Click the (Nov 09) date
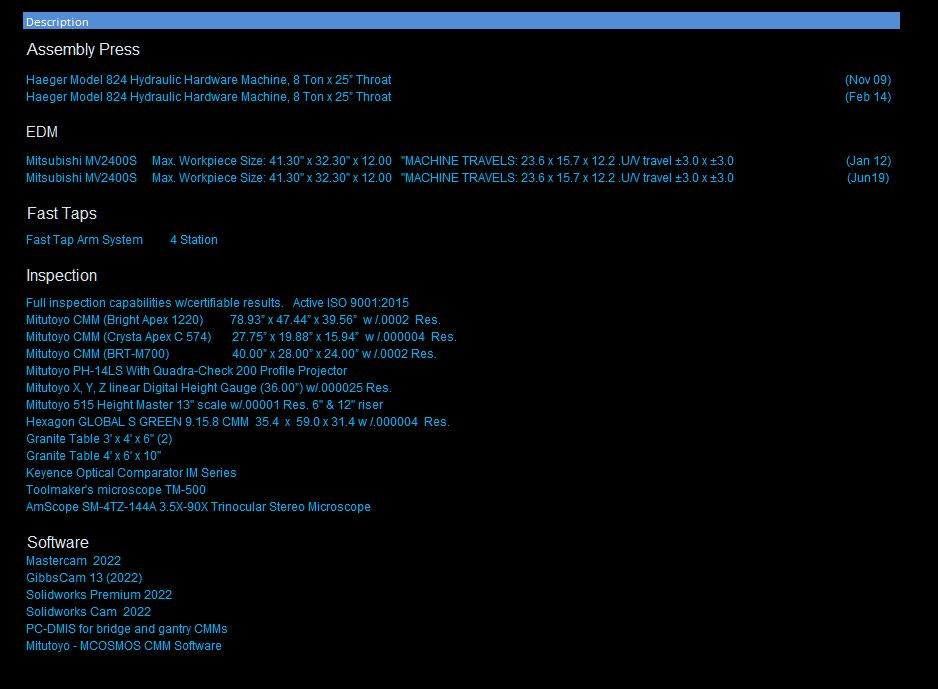Viewport: 938px width, 689px height. click(x=868, y=80)
